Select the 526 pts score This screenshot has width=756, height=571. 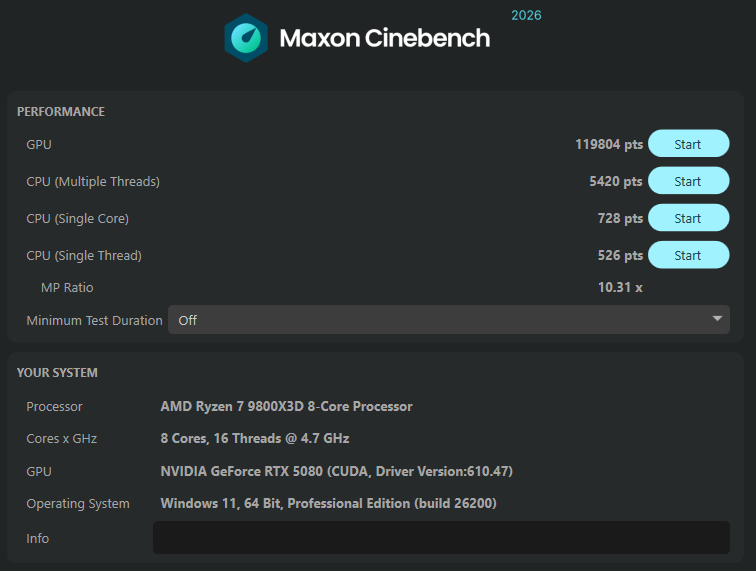[x=620, y=256]
